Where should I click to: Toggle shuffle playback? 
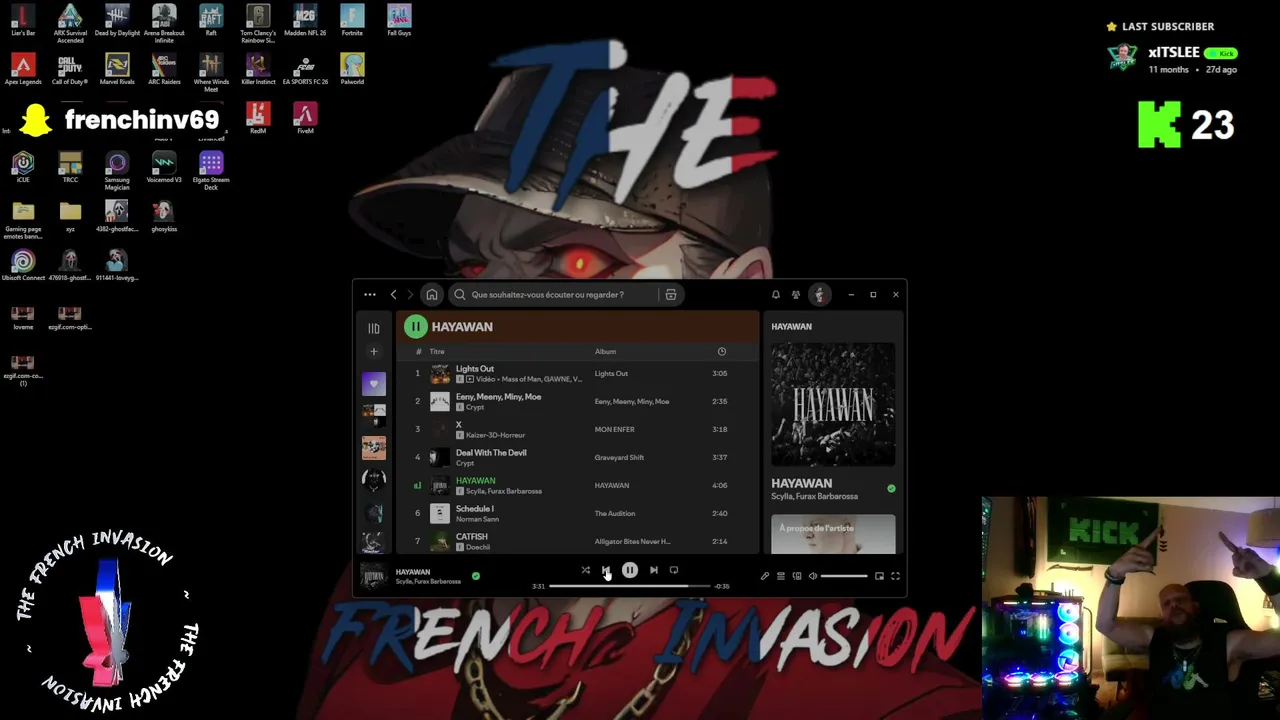(x=586, y=570)
